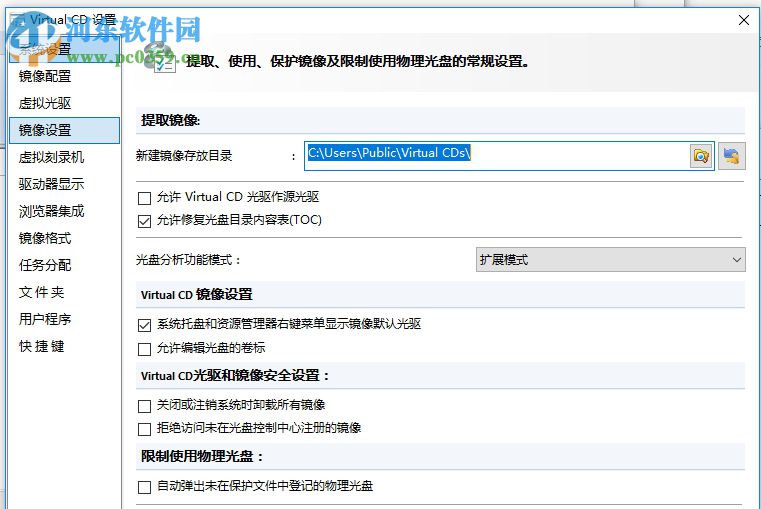Check 关闭或注销系统时卸载所有镜像
This screenshot has width=761, height=509.
(144, 406)
